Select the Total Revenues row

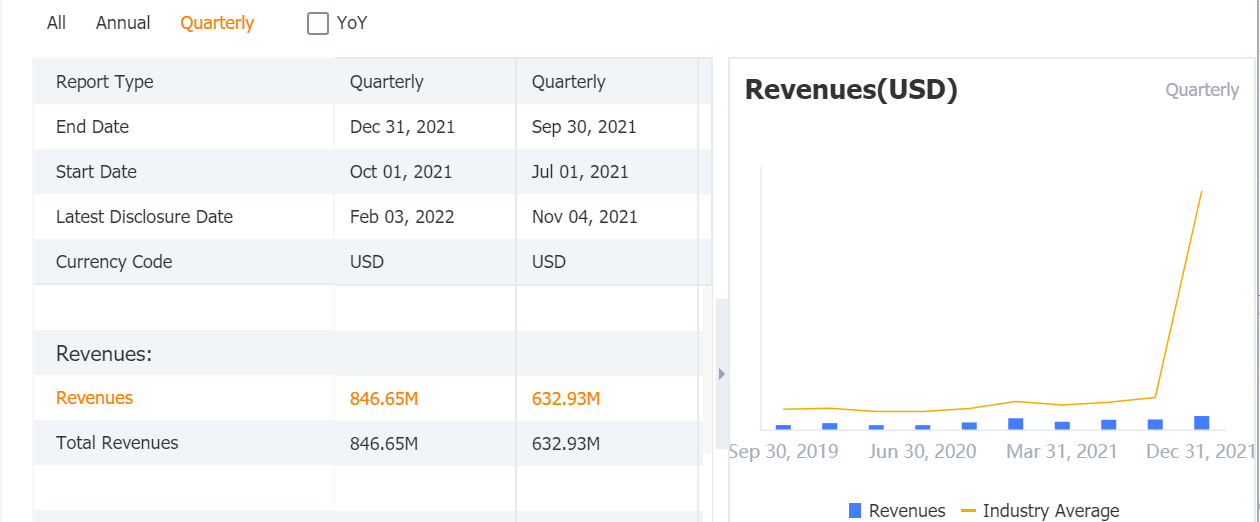[117, 443]
